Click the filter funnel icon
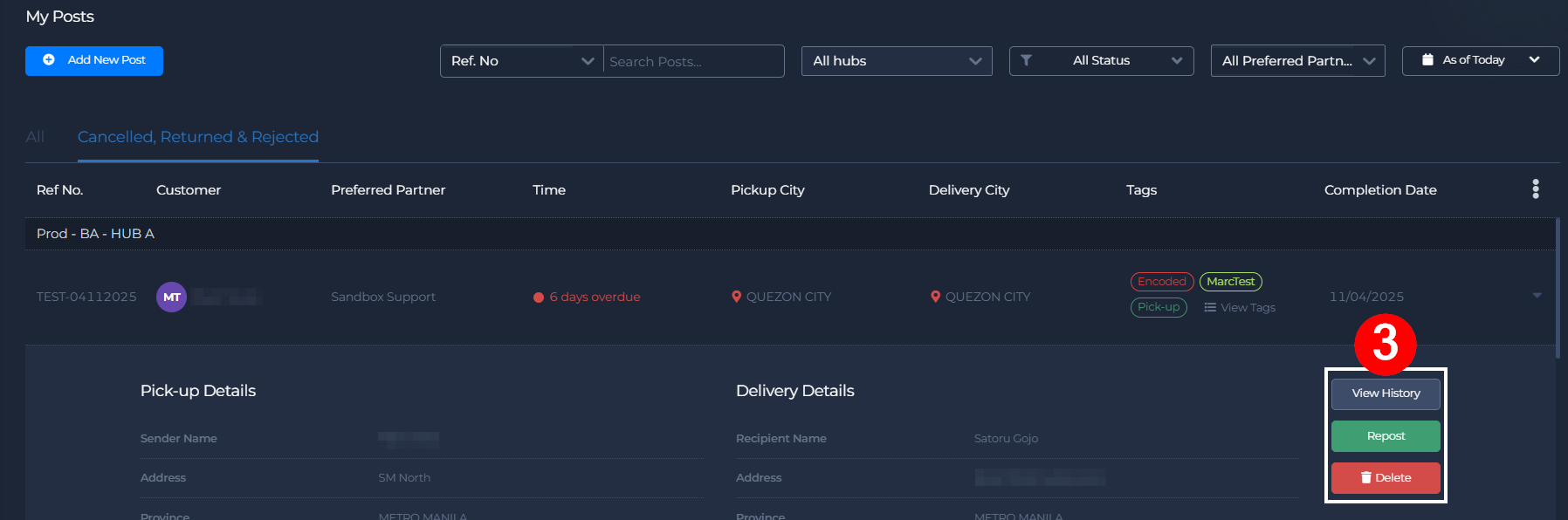 click(x=1027, y=60)
